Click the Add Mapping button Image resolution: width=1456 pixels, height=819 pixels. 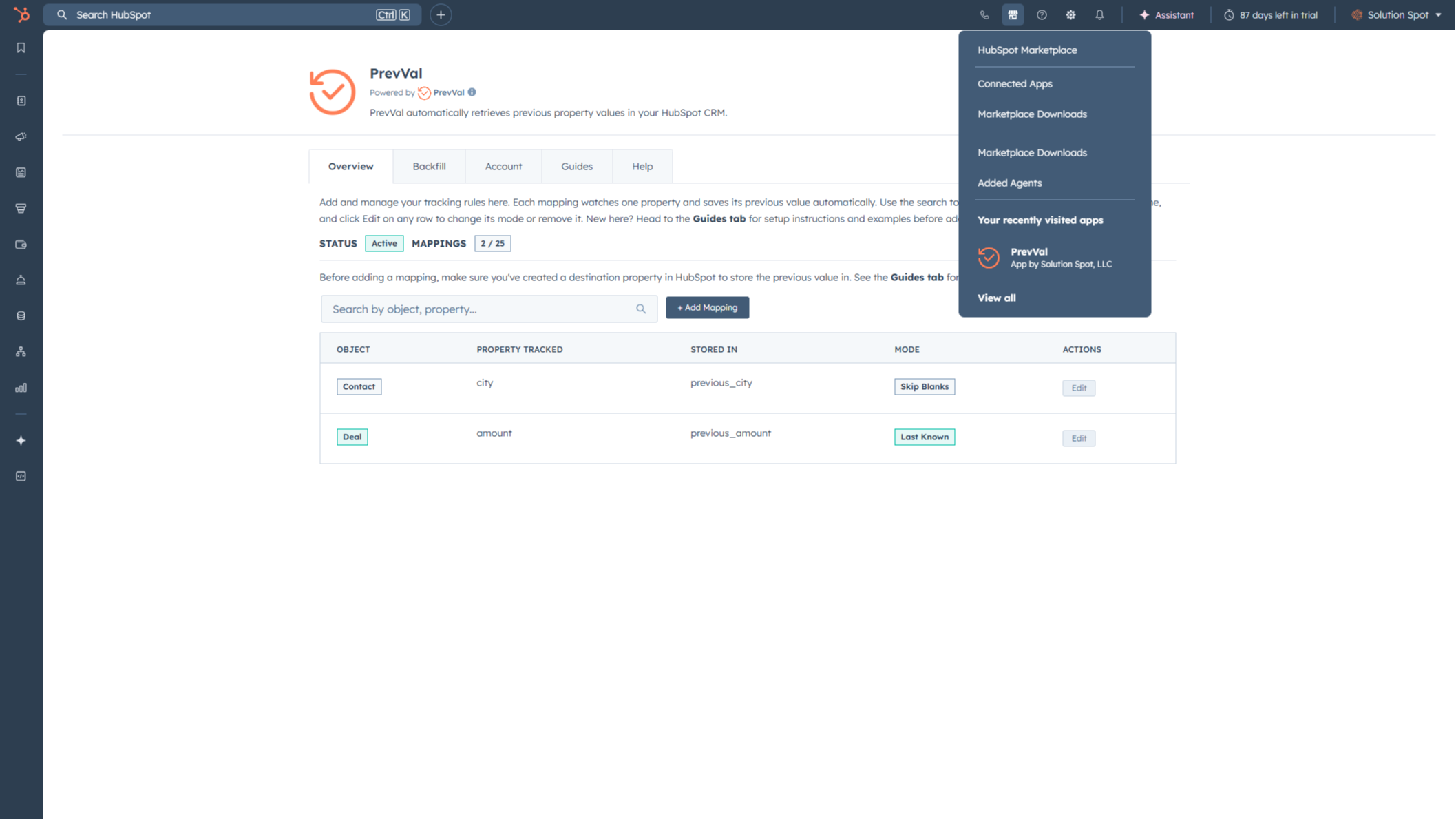707,307
